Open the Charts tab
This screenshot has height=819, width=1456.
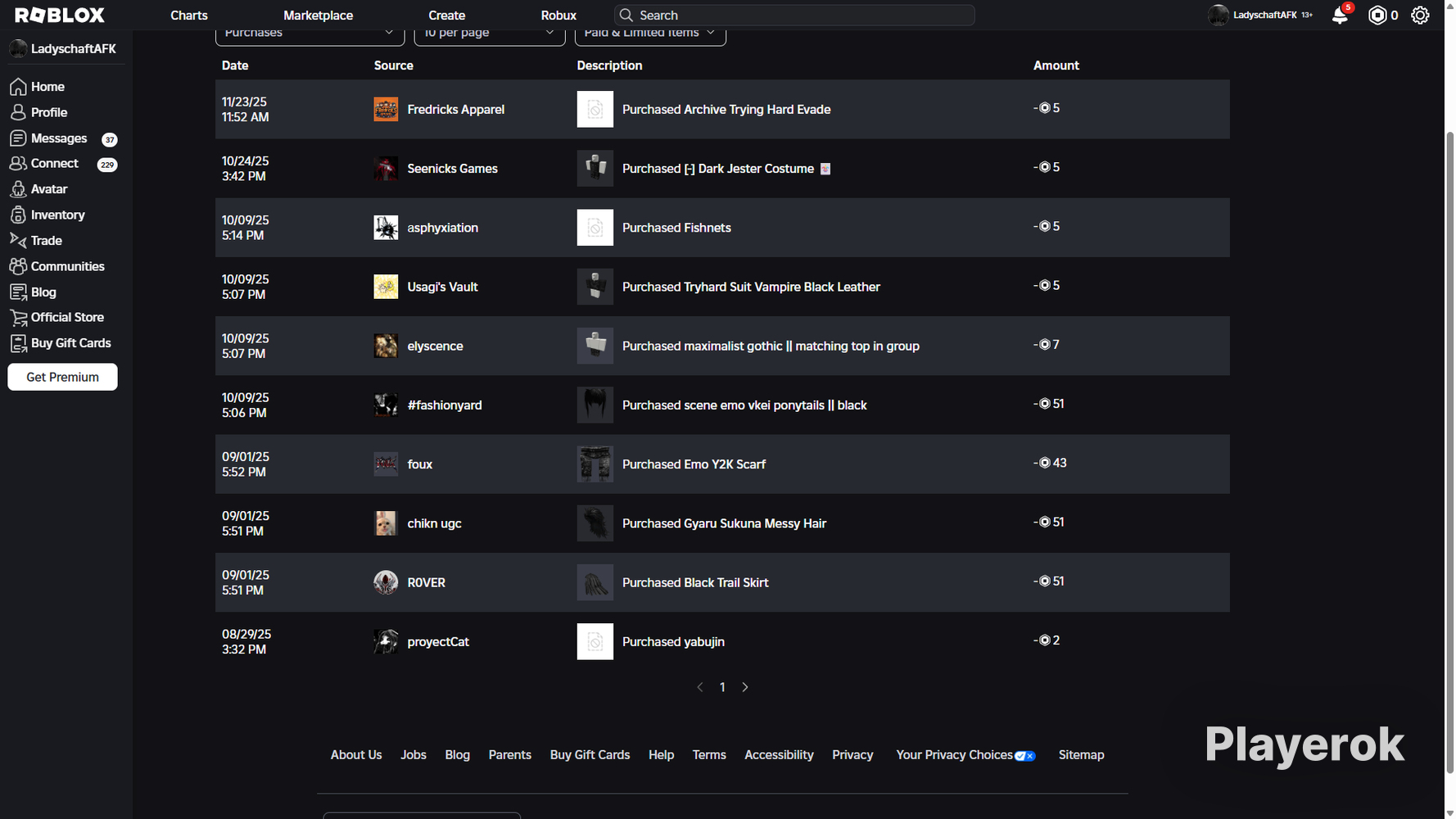point(189,16)
